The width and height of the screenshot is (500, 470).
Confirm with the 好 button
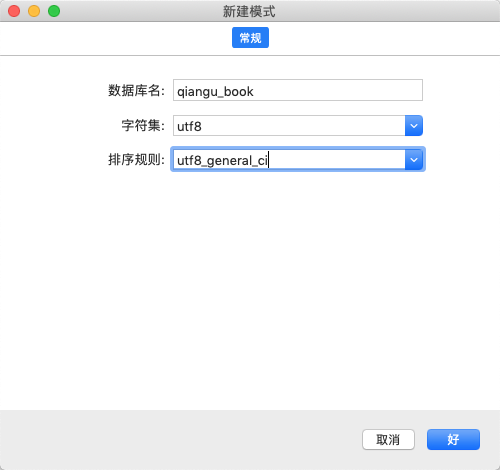click(x=453, y=439)
